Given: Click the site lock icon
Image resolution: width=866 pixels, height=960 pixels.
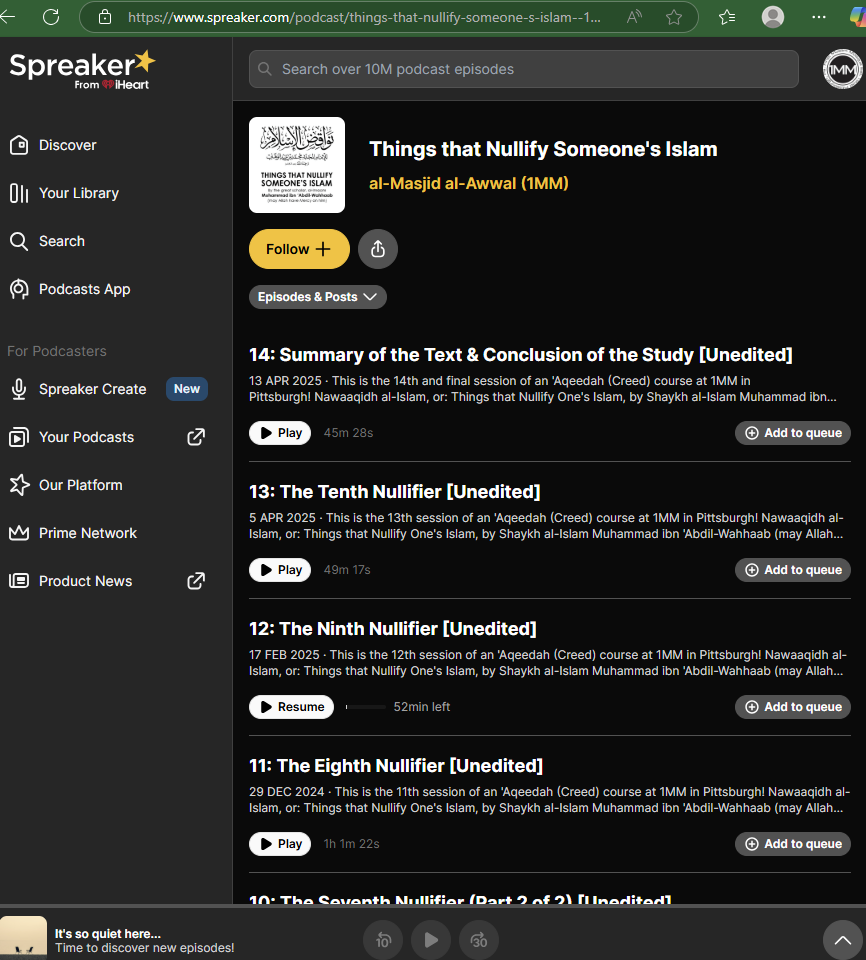Looking at the screenshot, I should 105,17.
